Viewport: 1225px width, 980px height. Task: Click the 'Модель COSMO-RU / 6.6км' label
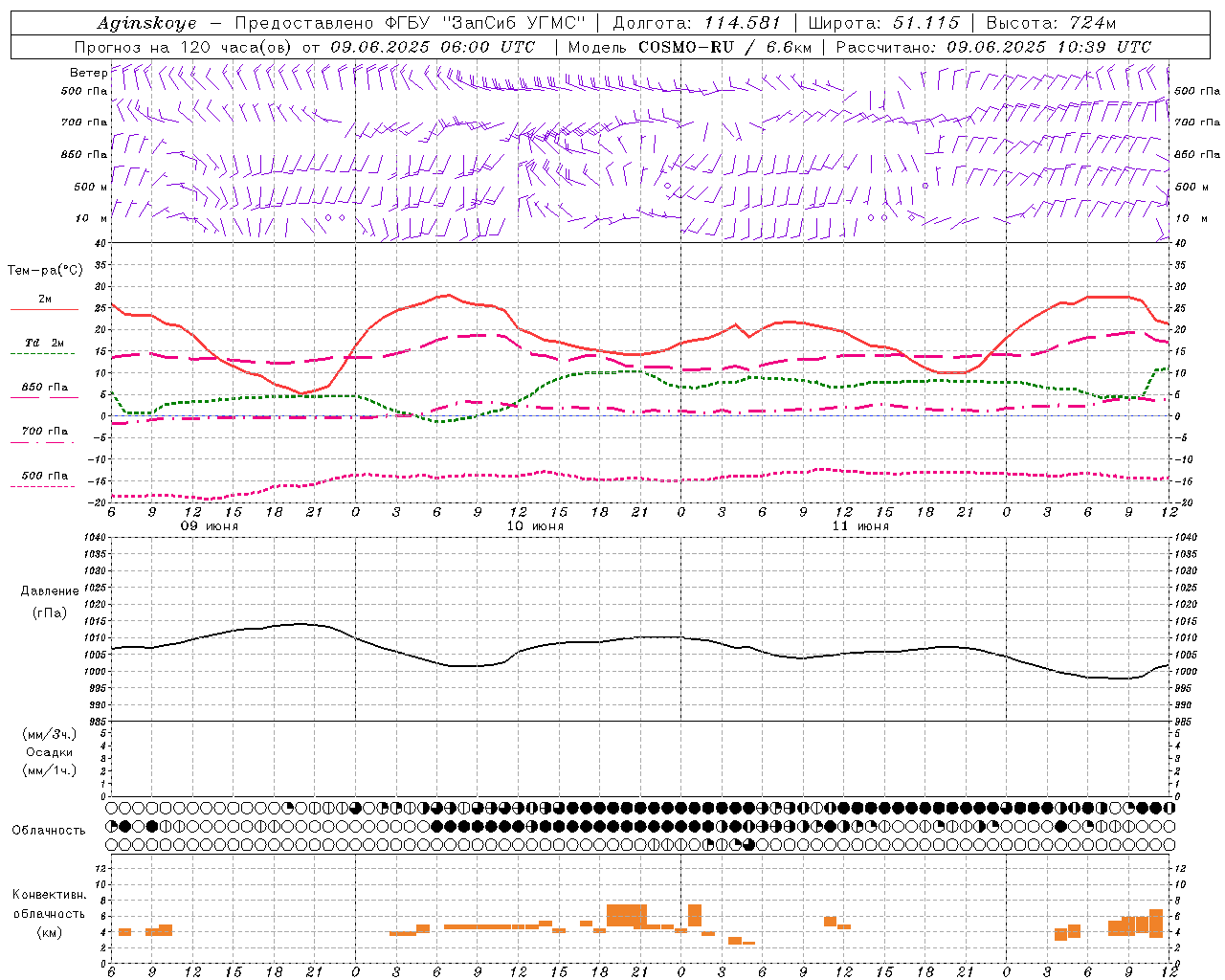pos(689,47)
